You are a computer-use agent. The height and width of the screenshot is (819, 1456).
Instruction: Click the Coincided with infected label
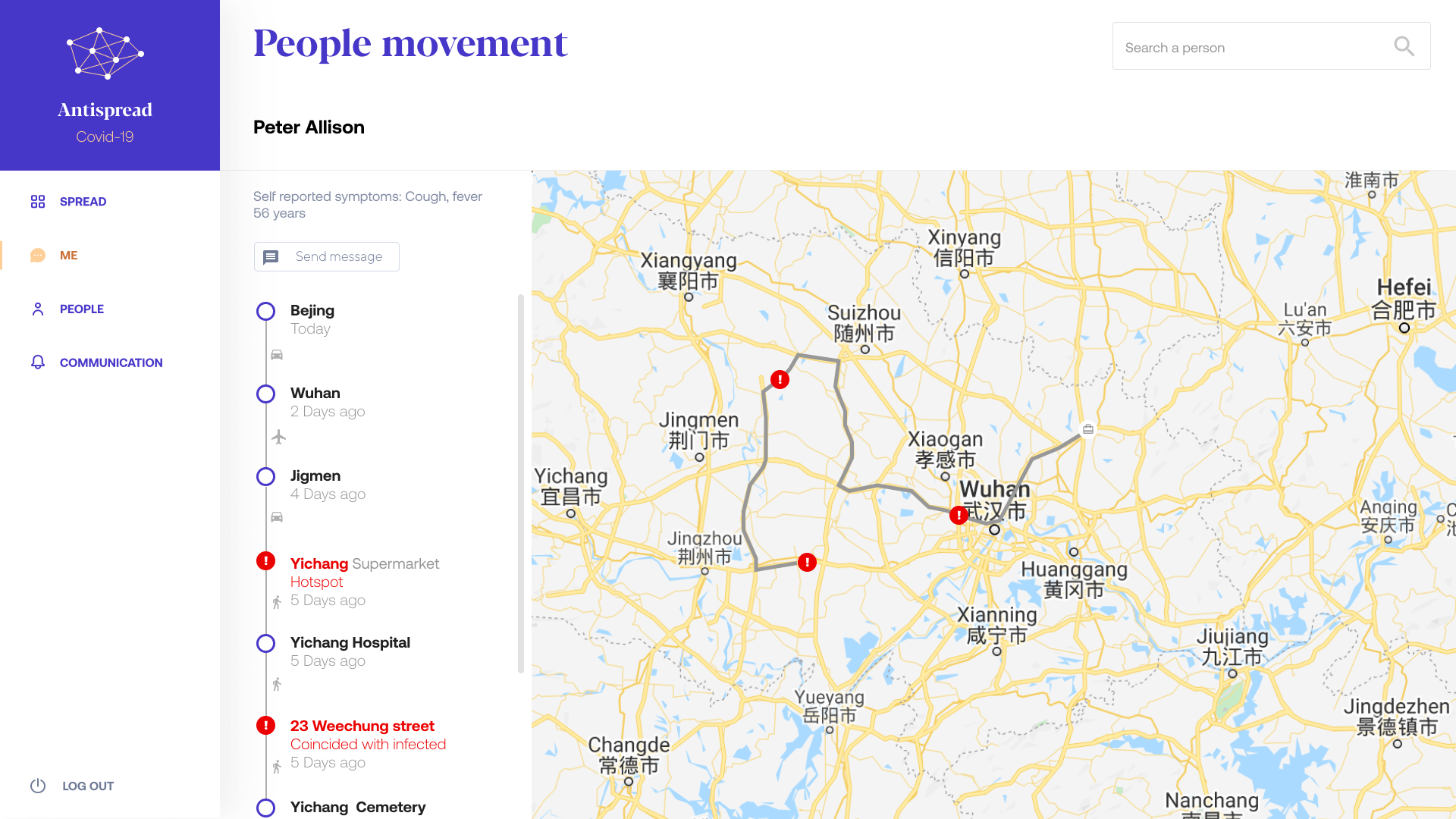point(368,745)
